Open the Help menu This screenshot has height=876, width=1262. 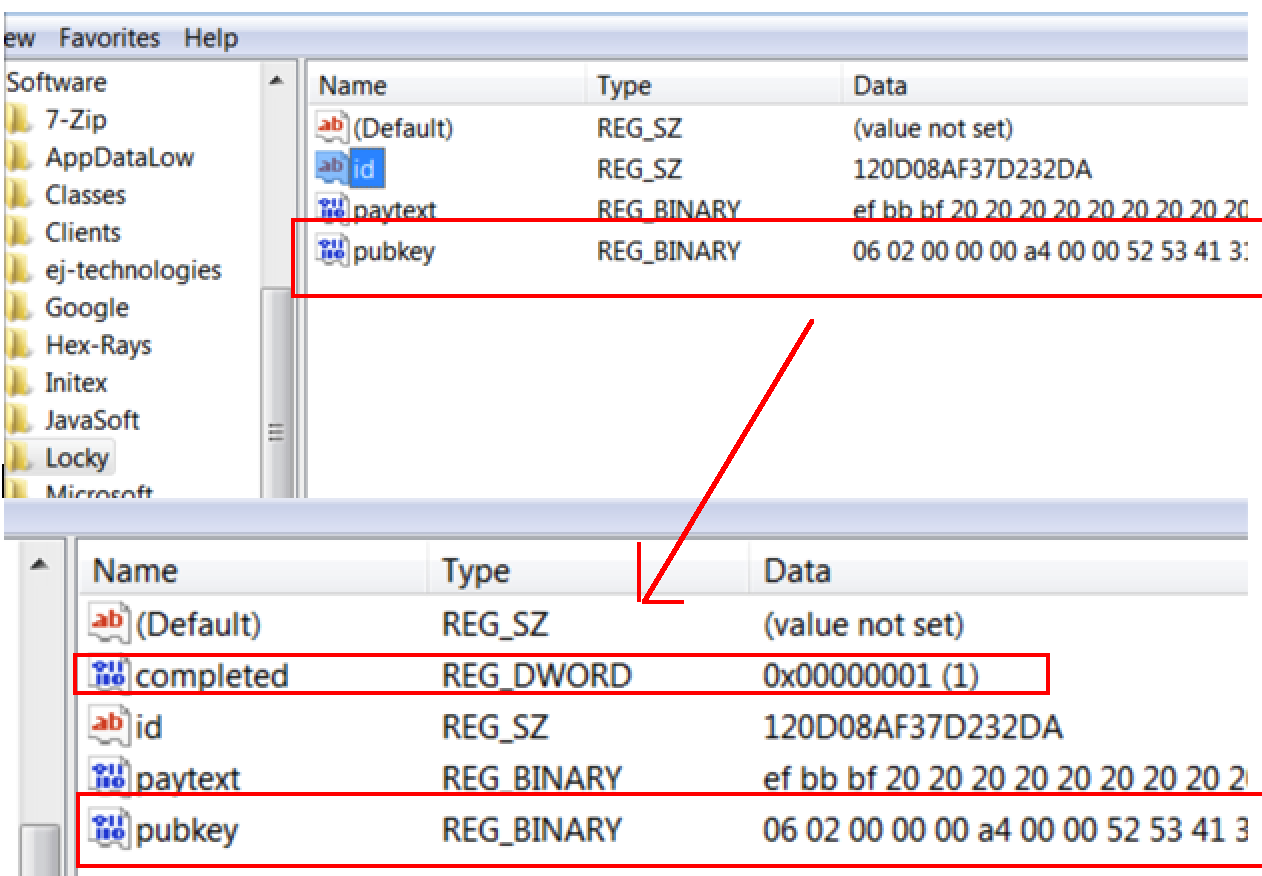click(211, 38)
